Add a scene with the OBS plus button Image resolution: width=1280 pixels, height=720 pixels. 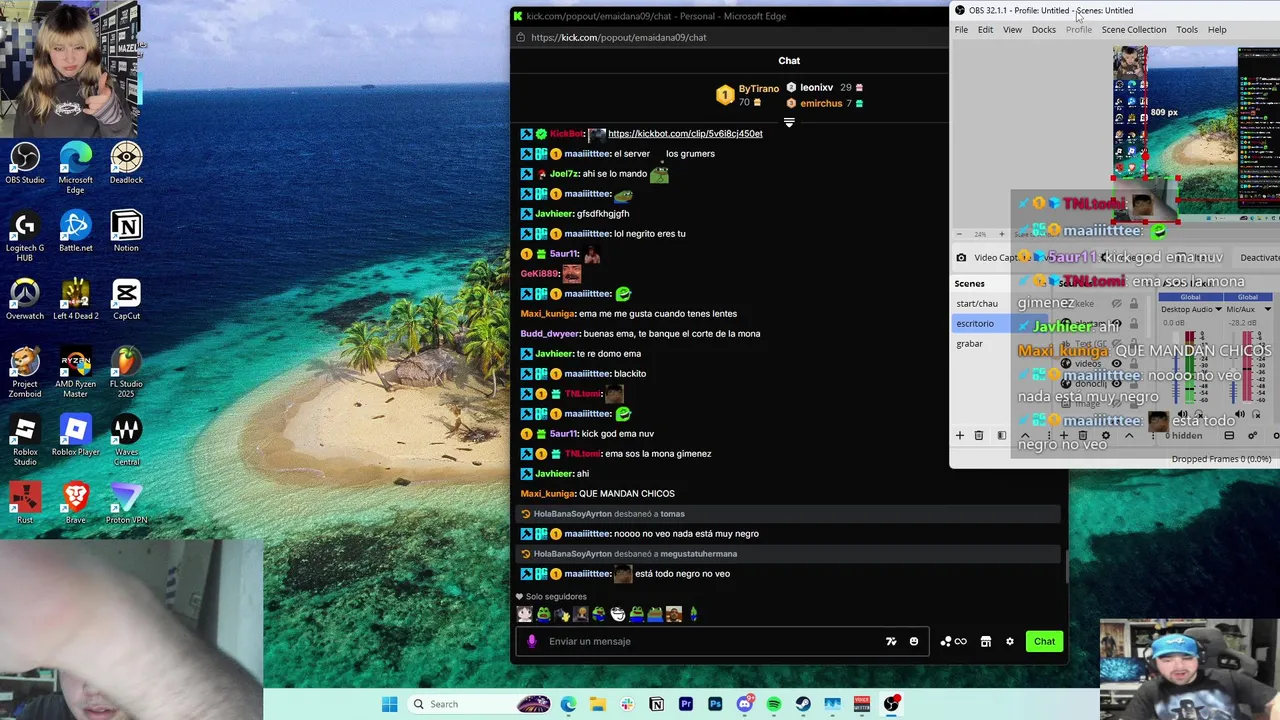click(x=960, y=435)
